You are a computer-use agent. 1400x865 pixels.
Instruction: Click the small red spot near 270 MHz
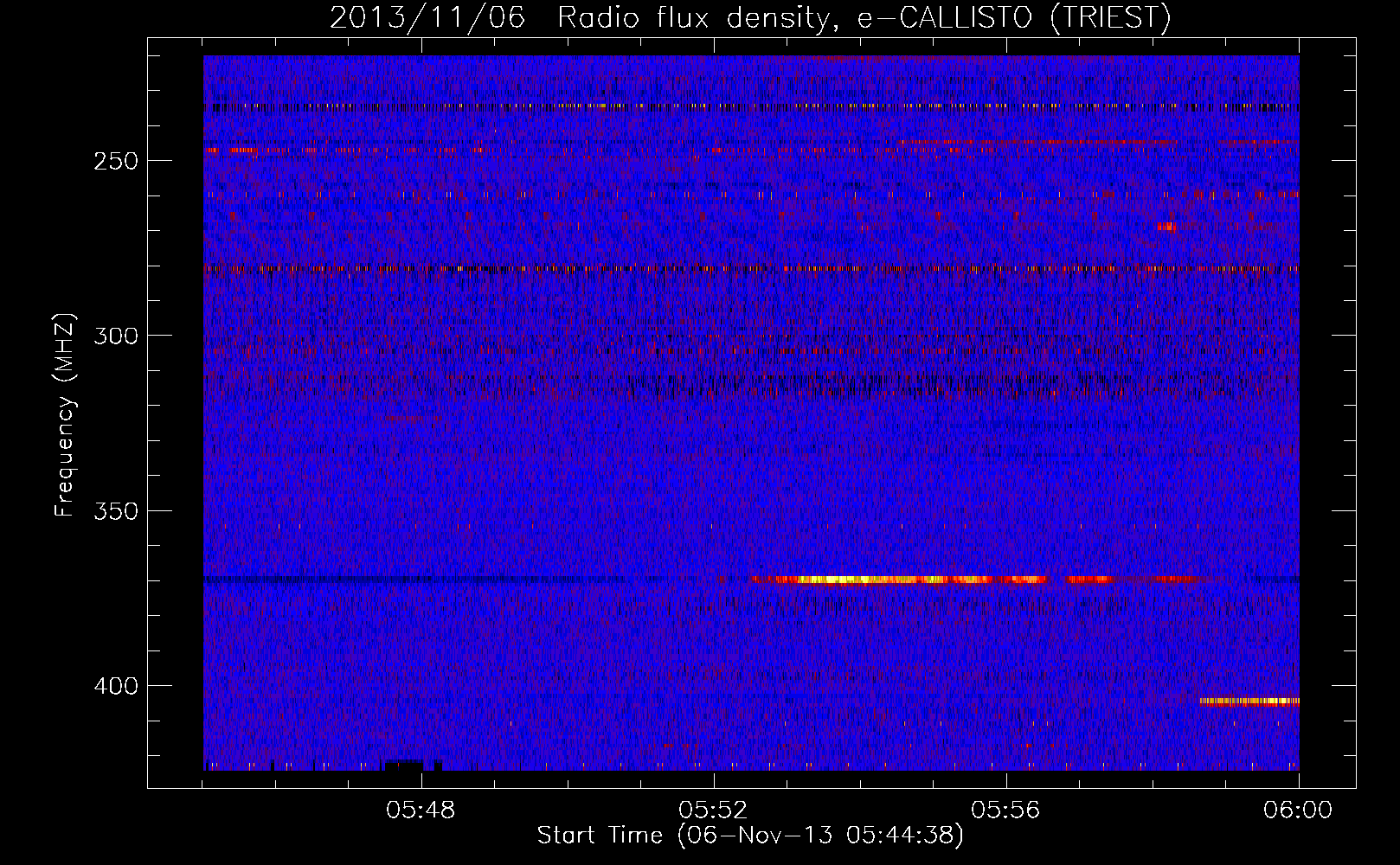(x=1167, y=227)
